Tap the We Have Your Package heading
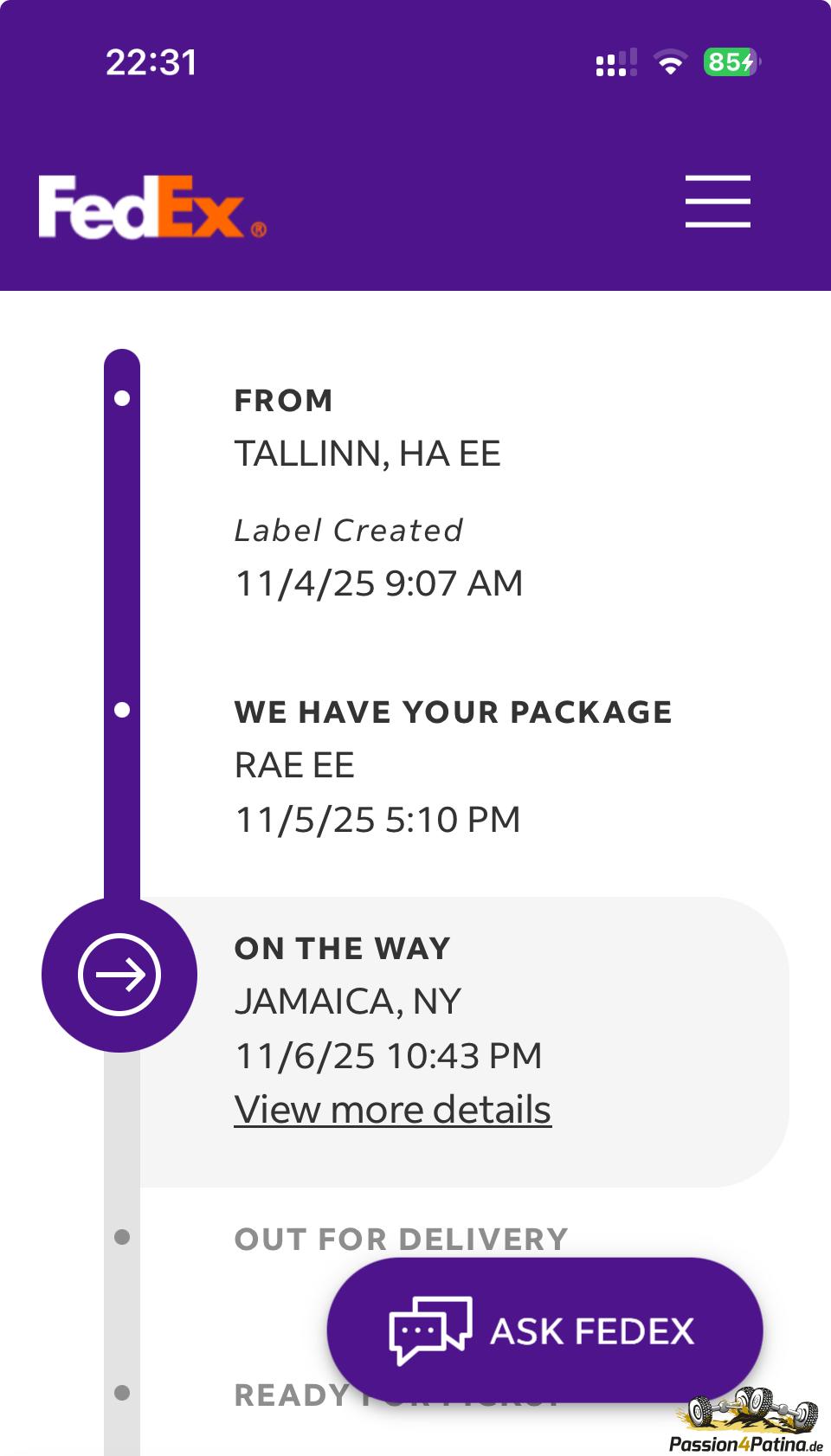Image resolution: width=831 pixels, height=1456 pixels. (453, 712)
